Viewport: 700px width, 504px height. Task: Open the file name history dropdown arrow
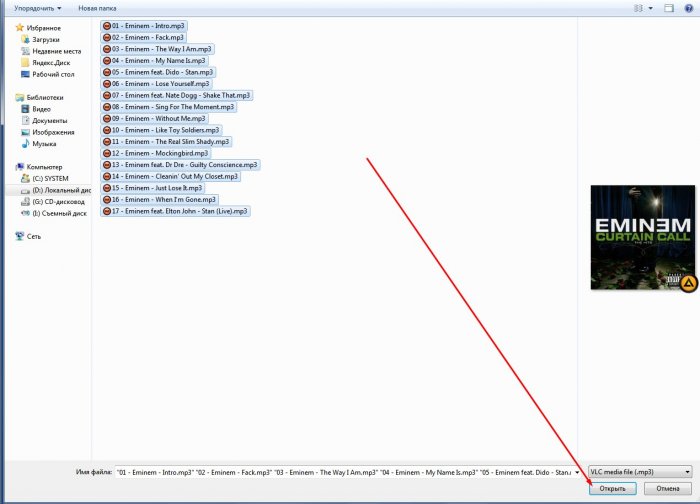pyautogui.click(x=577, y=471)
